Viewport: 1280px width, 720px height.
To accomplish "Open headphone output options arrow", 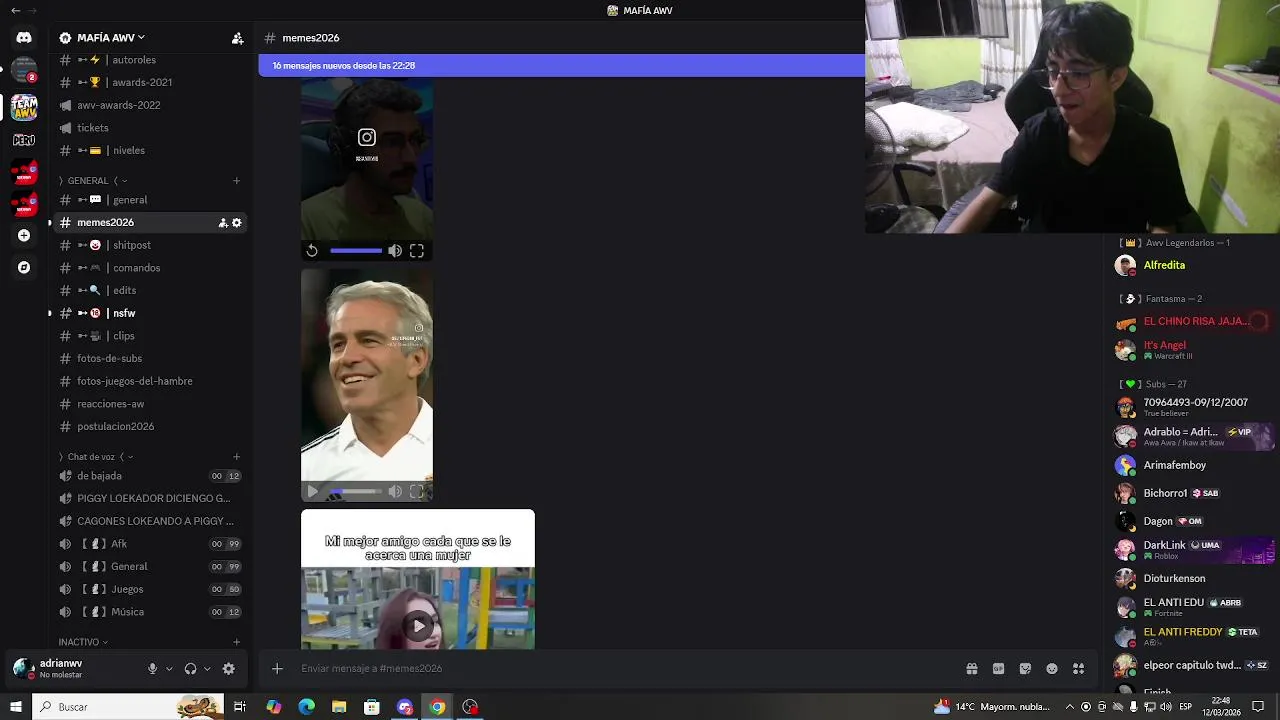I will click(x=207, y=669).
